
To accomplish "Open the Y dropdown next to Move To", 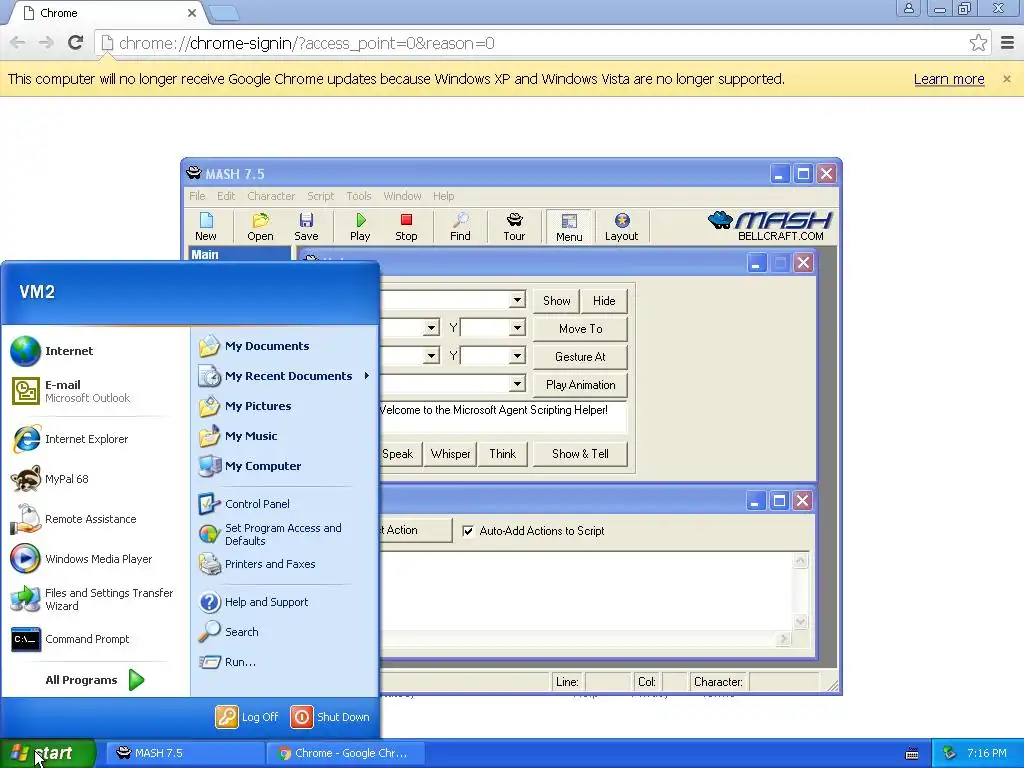I will coord(517,328).
